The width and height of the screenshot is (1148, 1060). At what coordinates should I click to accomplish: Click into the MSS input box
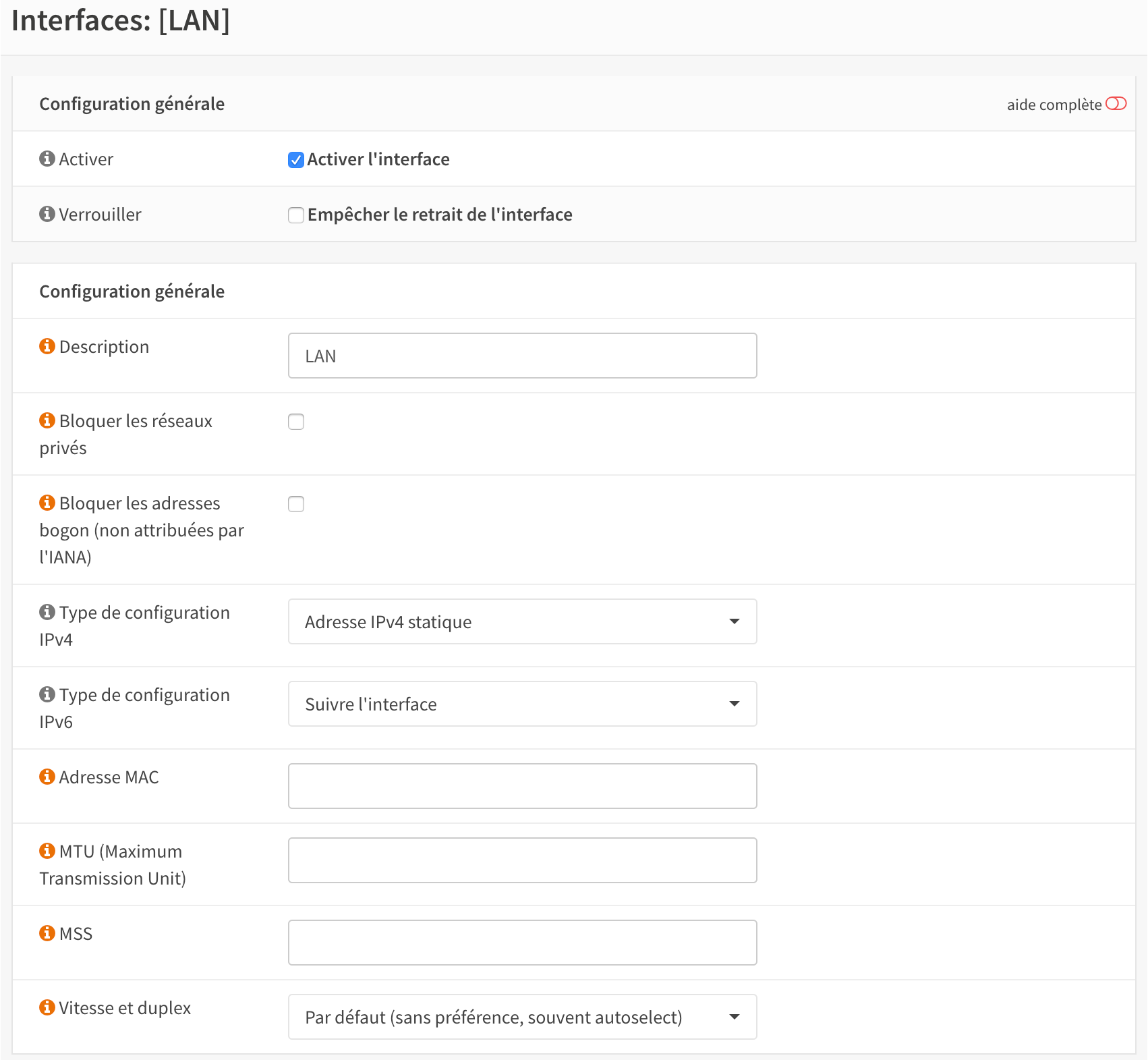pos(522,943)
